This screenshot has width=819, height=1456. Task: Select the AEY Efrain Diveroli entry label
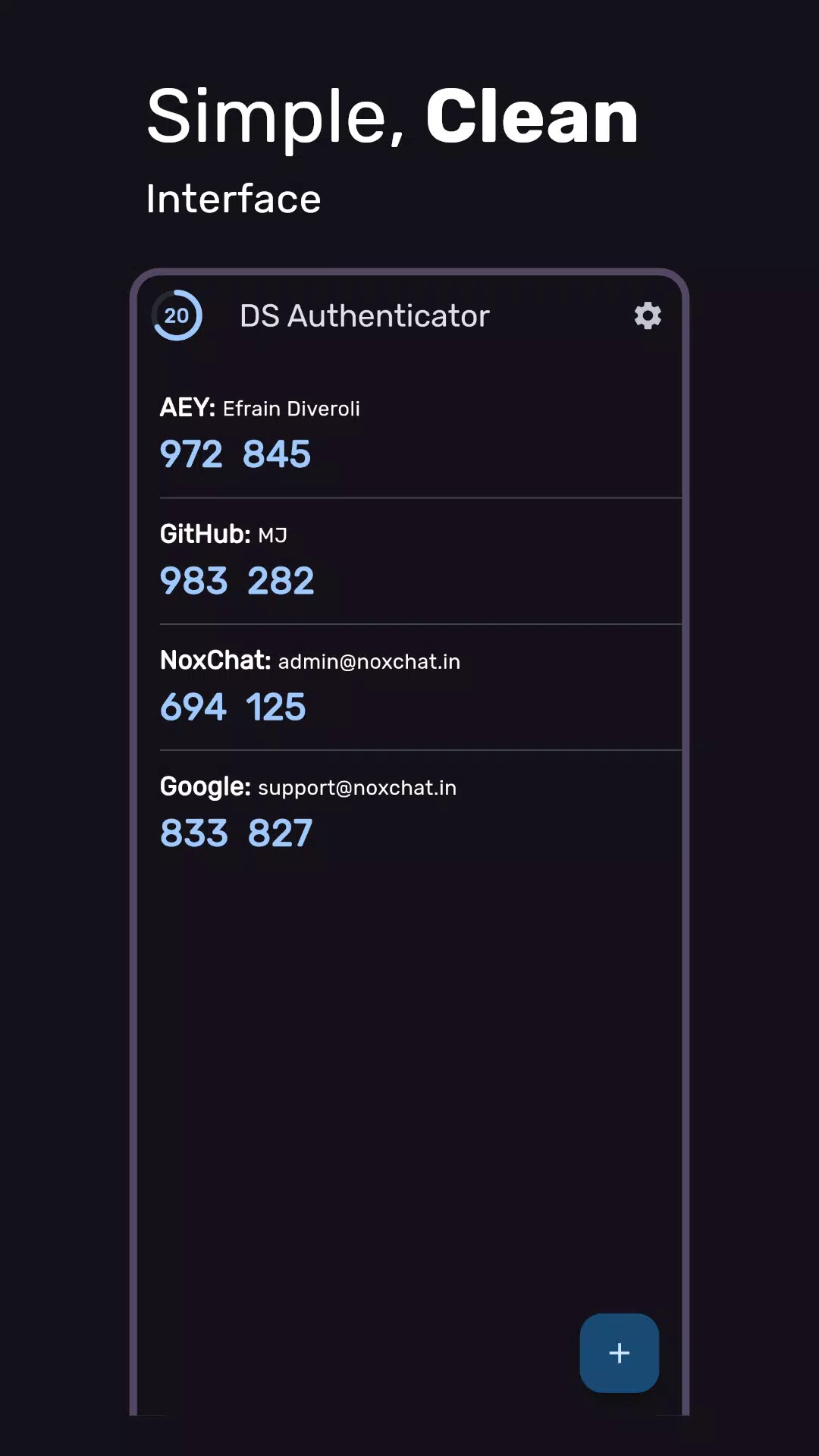tap(260, 408)
